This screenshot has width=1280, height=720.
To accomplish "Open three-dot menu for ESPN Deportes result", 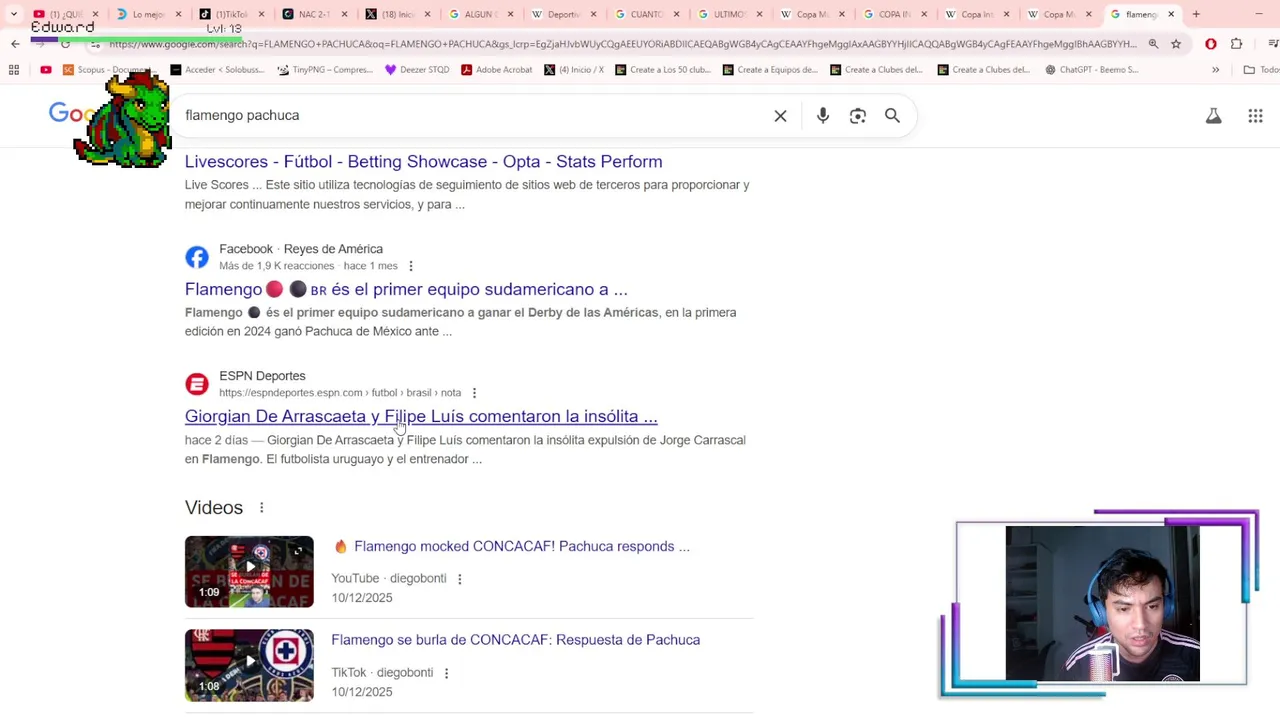I will (474, 393).
